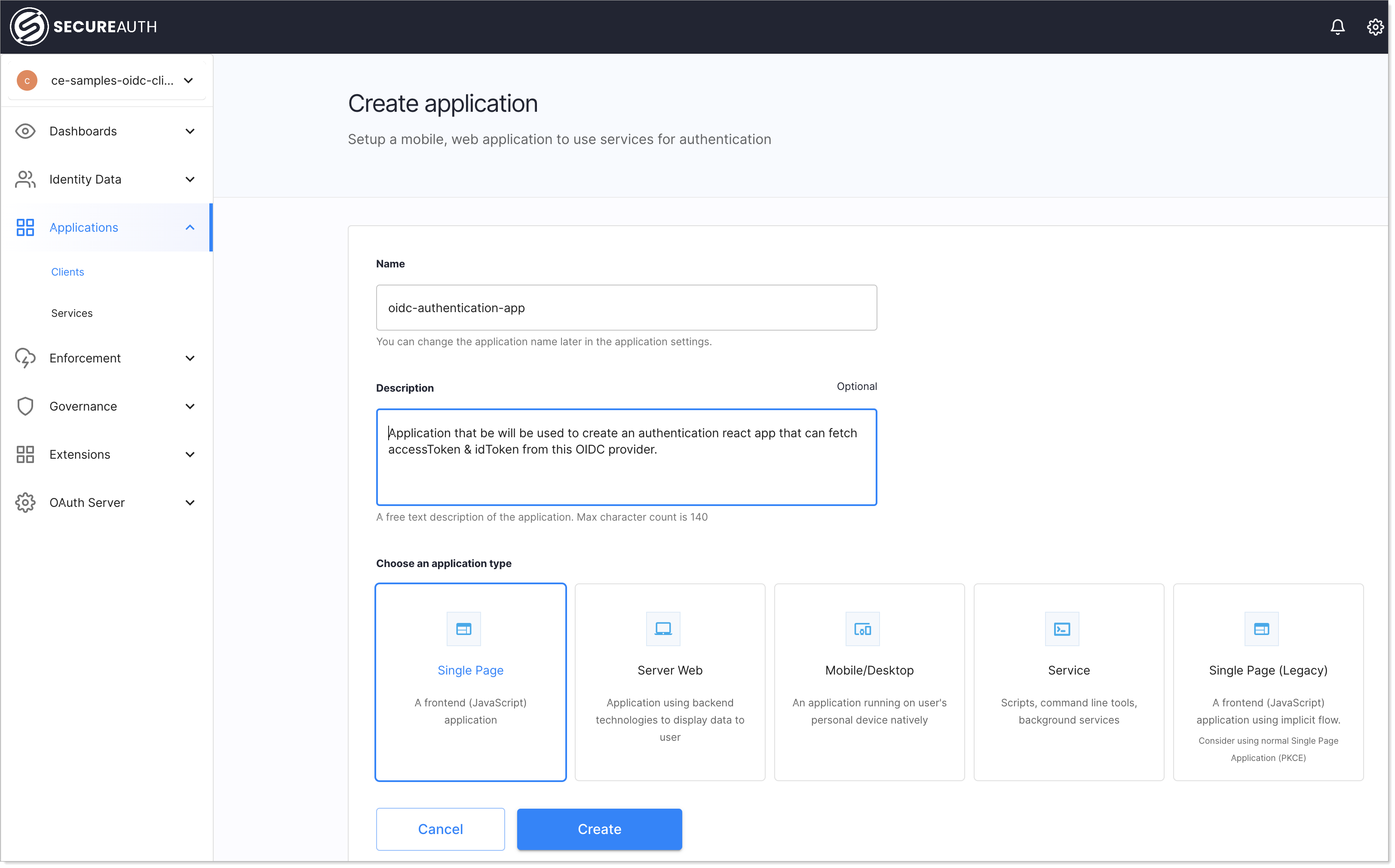Viewport: 1395px width, 868px height.
Task: Click the Identity Data people icon
Action: tap(25, 180)
